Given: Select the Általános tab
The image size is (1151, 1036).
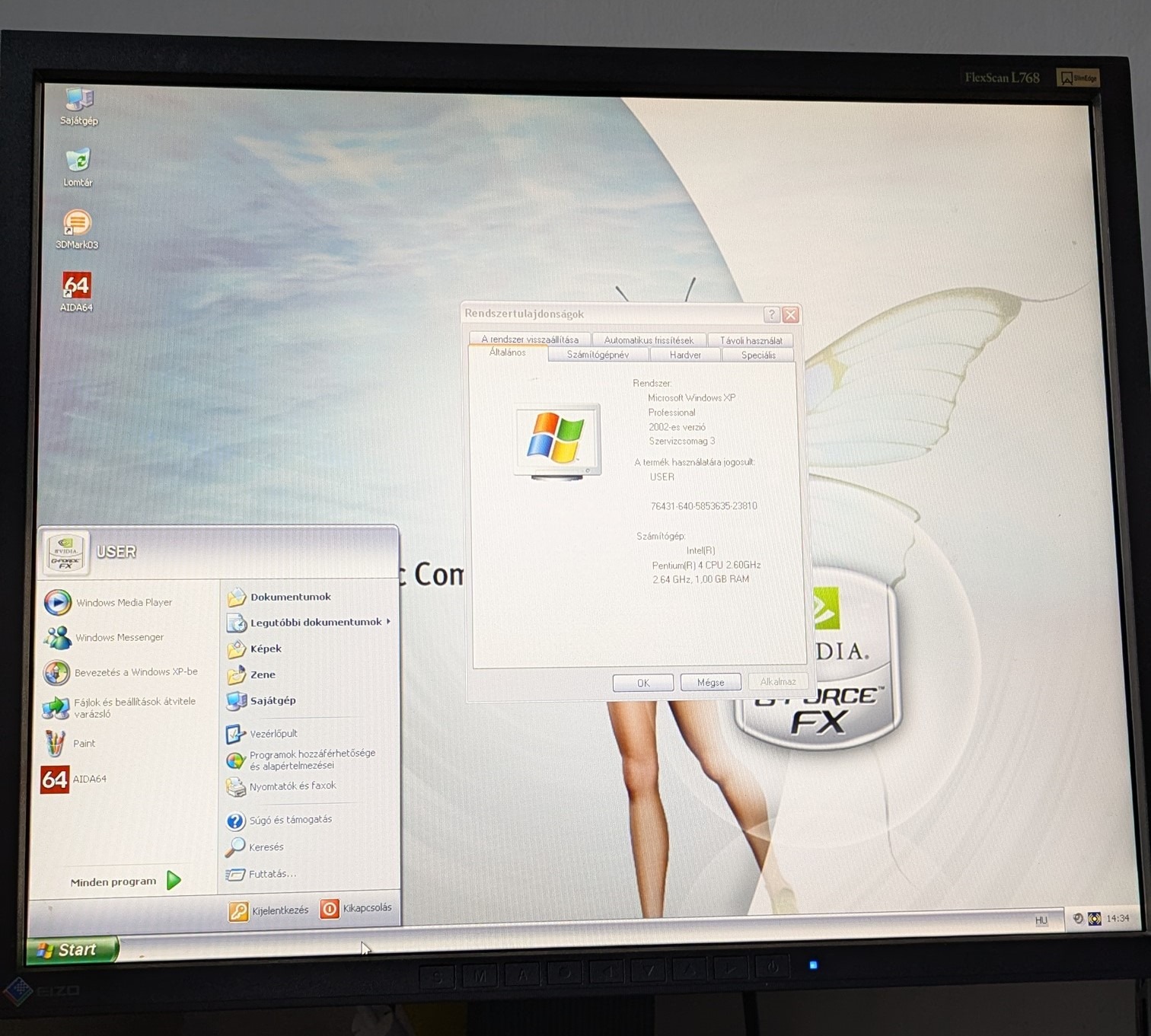Looking at the screenshot, I should [508, 352].
